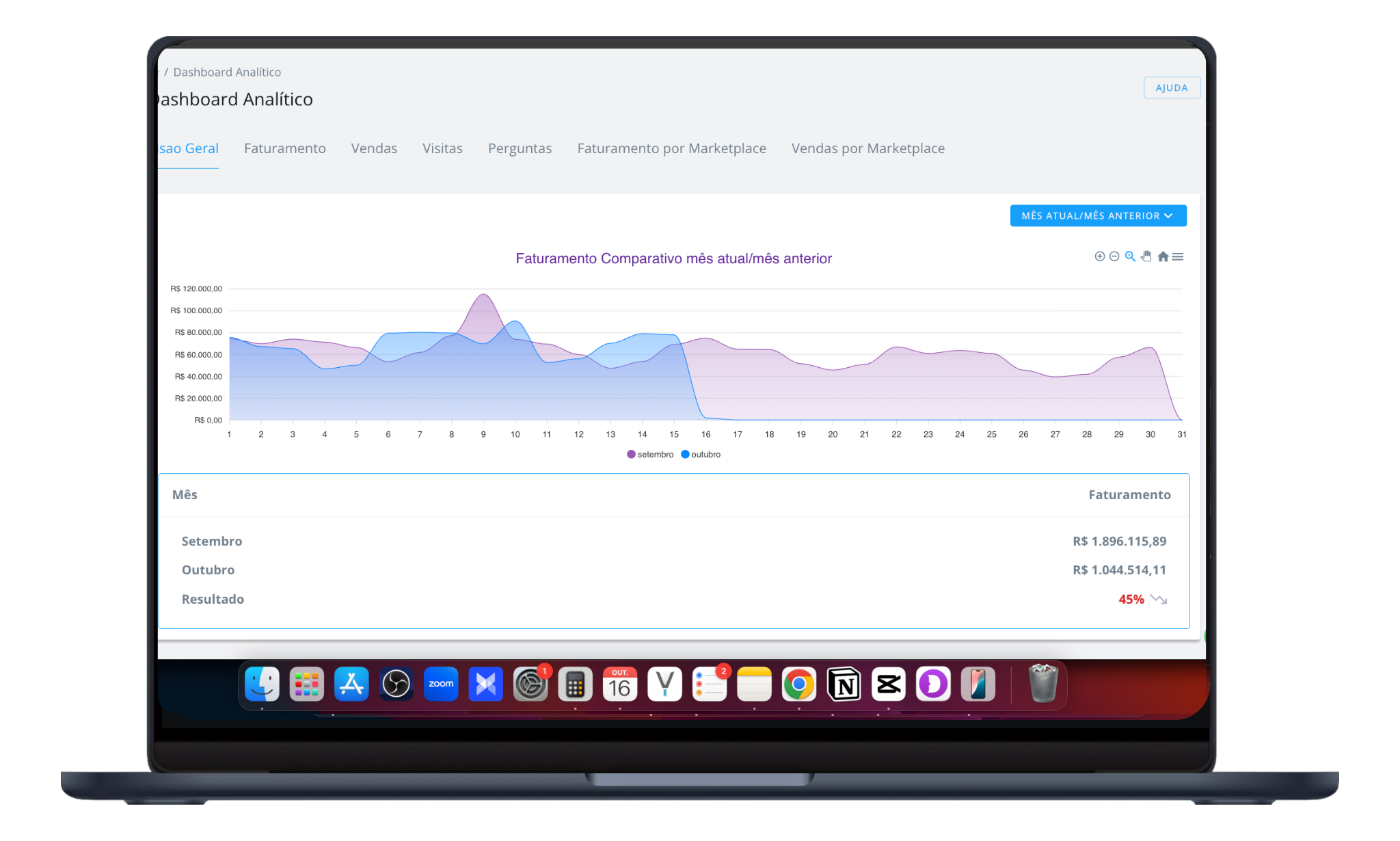
Task: Select the Perguntas tab
Action: 520,148
